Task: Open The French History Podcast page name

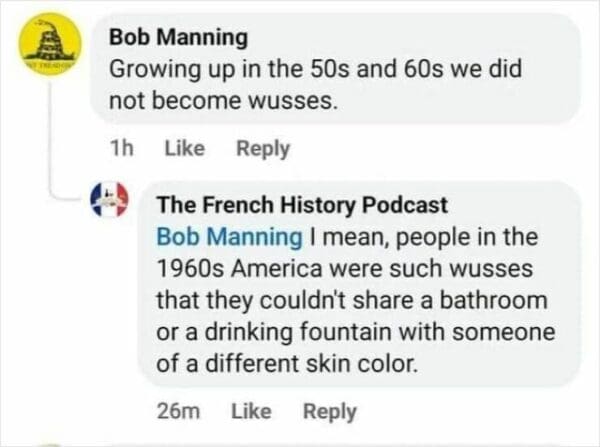Action: (303, 205)
